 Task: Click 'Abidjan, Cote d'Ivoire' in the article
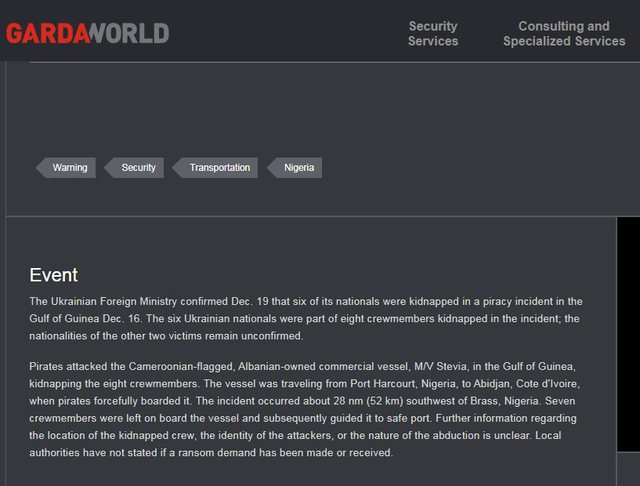tap(526, 384)
